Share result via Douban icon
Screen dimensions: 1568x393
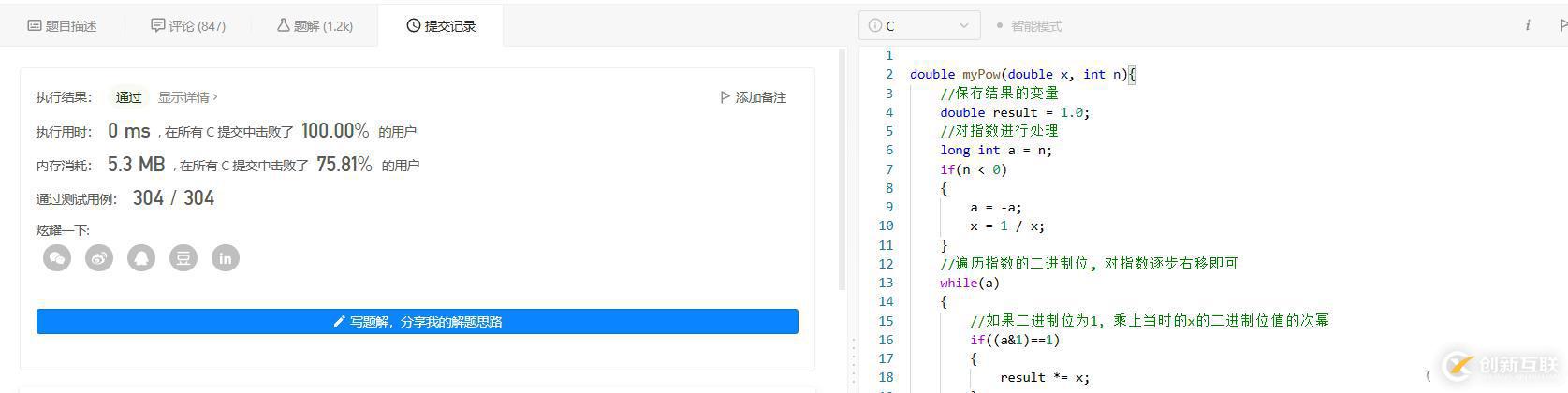183,258
